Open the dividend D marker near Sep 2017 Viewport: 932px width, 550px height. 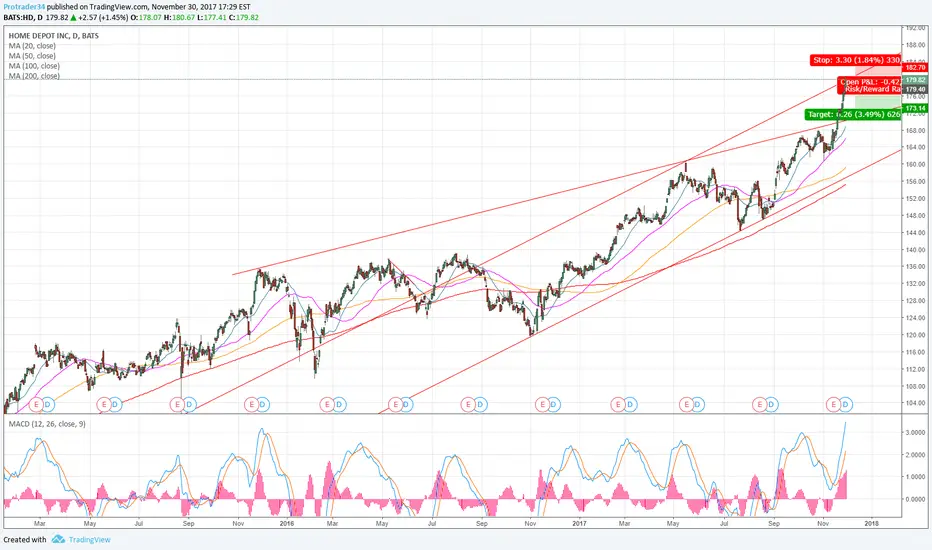pyautogui.click(x=771, y=405)
